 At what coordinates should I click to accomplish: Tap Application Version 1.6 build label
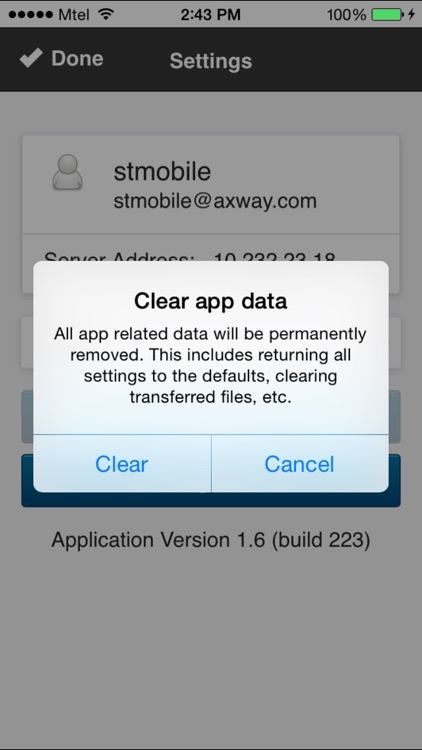211,540
